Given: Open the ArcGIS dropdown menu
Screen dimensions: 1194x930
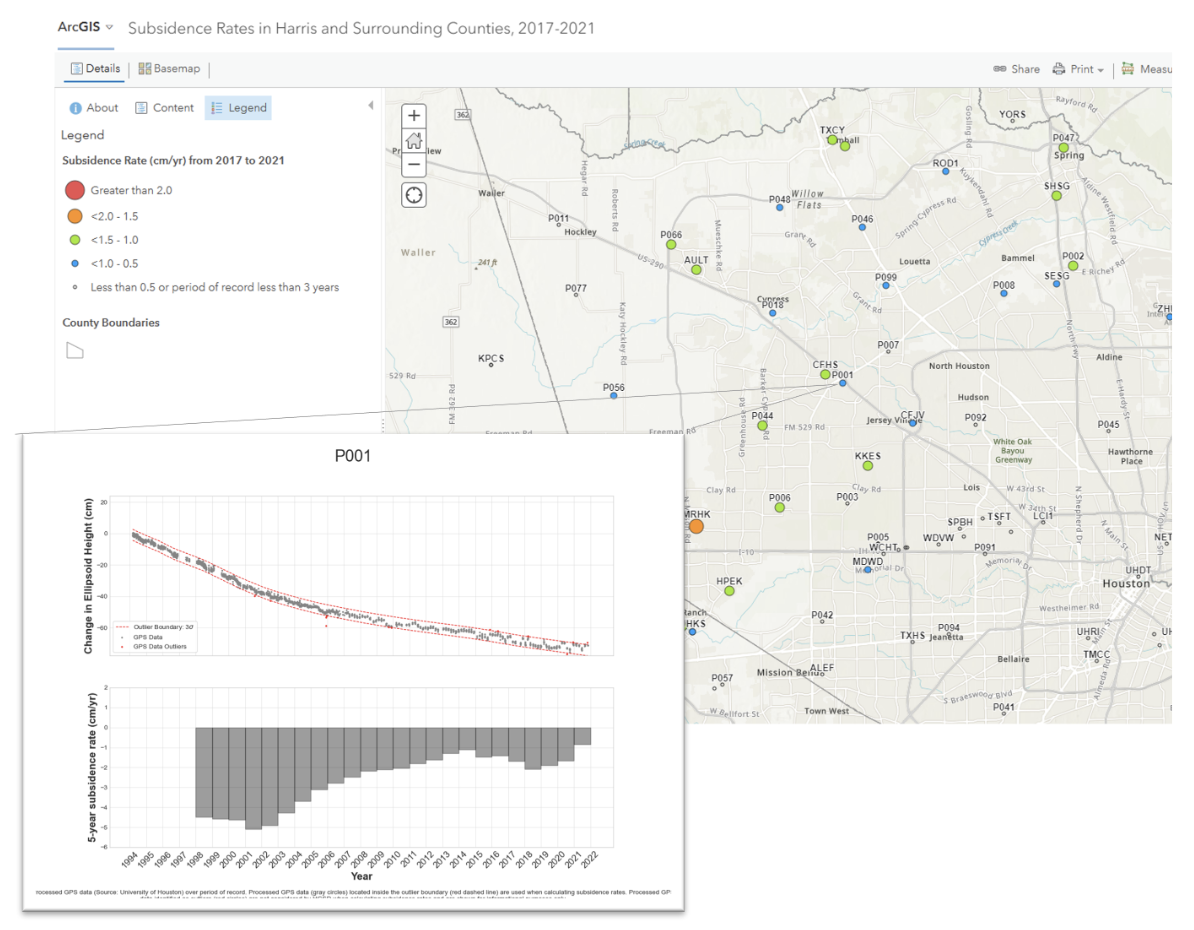Looking at the screenshot, I should tap(85, 27).
